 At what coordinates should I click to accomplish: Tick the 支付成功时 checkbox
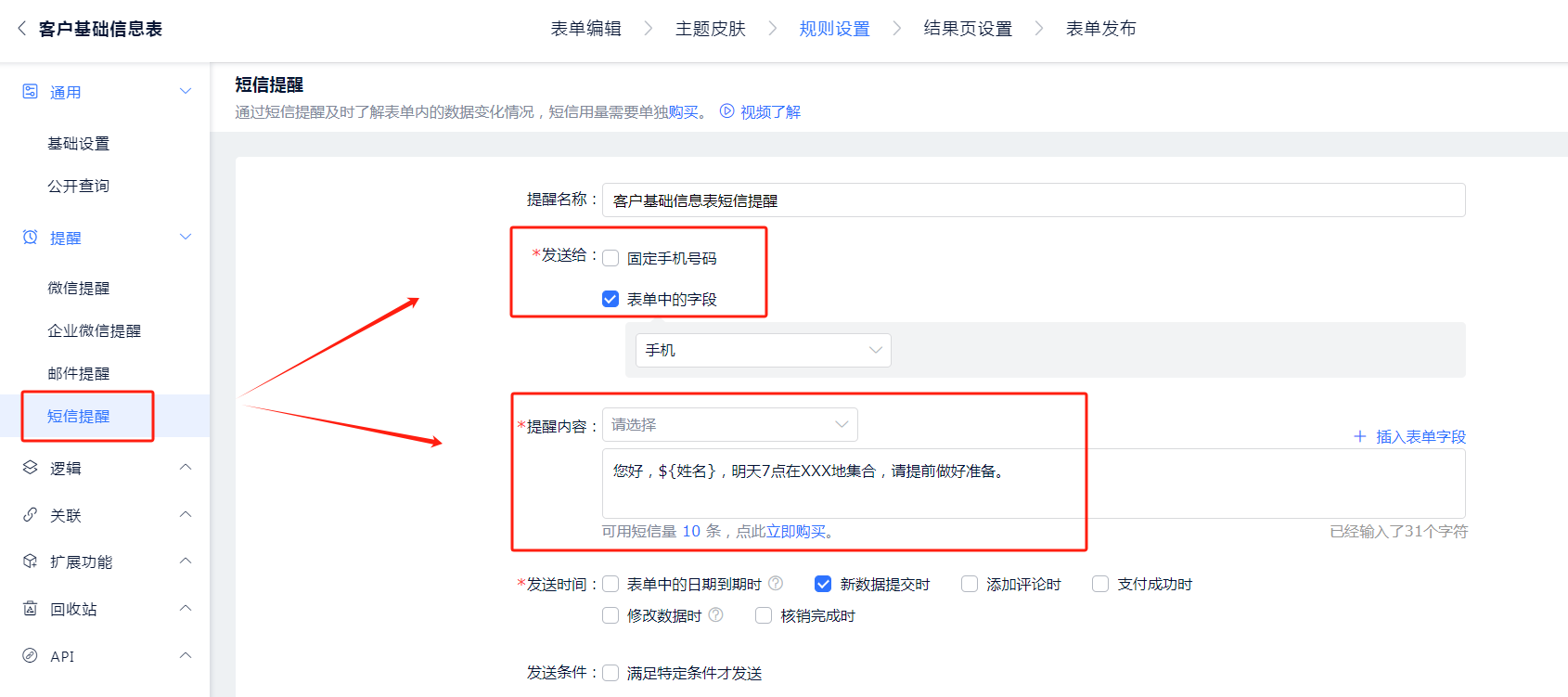point(1100,584)
